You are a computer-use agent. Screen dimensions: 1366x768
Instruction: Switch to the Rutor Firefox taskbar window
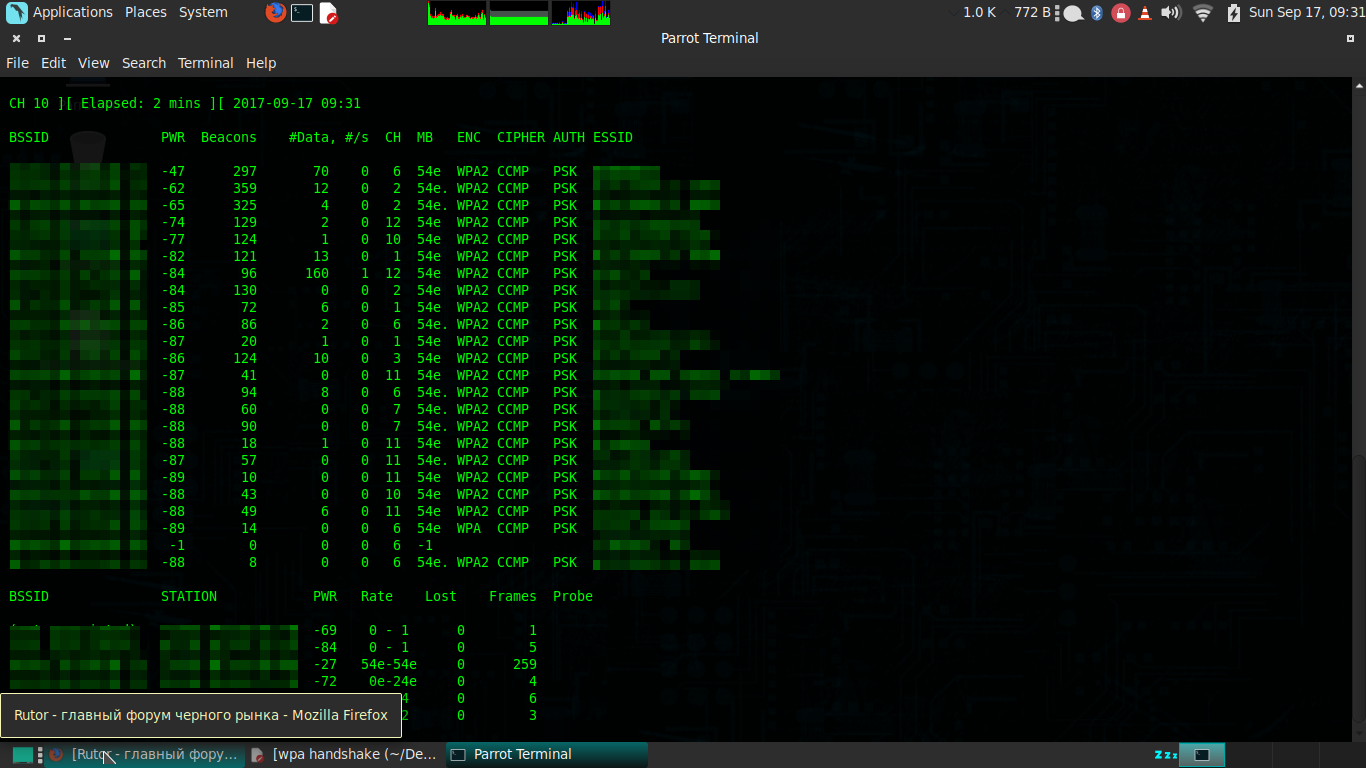point(145,755)
